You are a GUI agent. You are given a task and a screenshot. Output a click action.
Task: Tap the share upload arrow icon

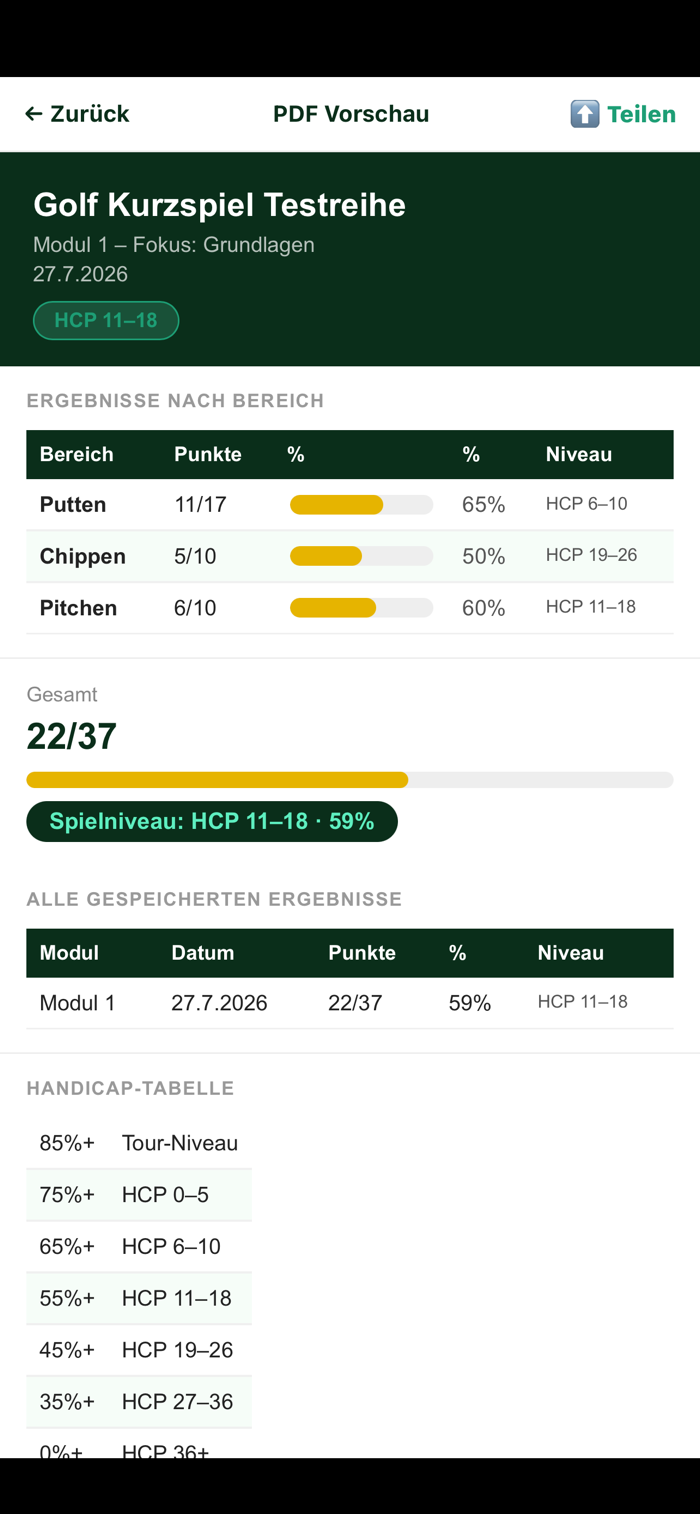point(585,114)
